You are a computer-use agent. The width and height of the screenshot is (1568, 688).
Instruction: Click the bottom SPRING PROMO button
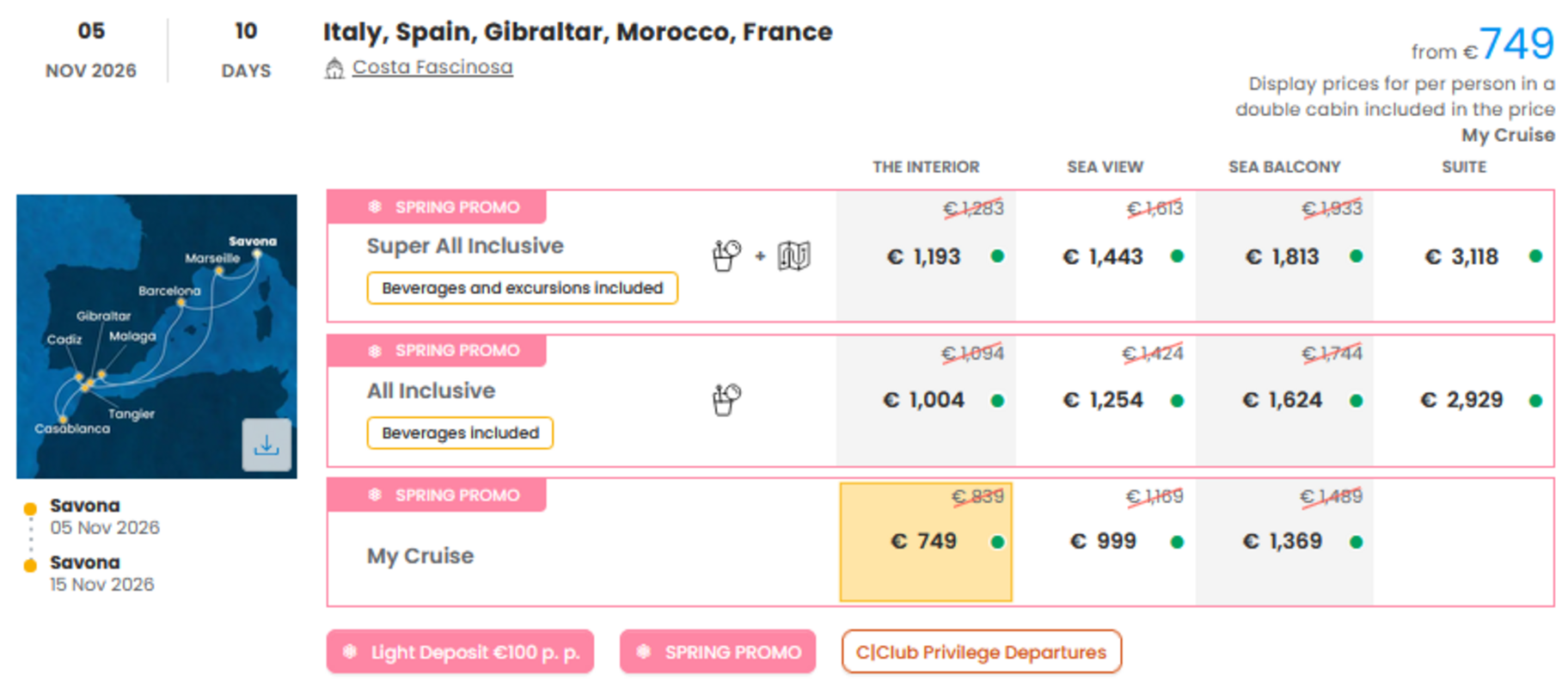[x=717, y=652]
